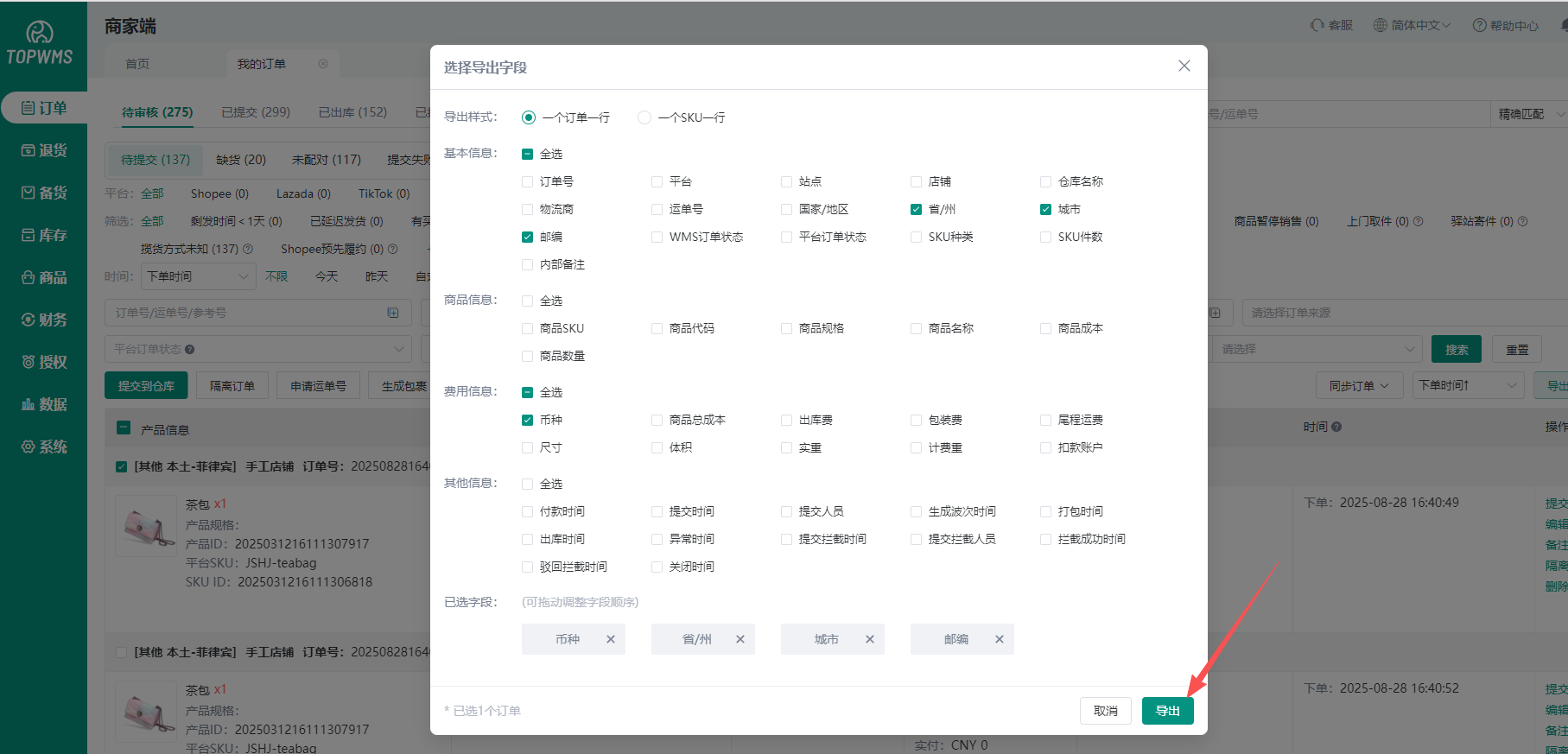Remove 城市 chip from selected fields
This screenshot has height=754, width=1568.
click(870, 639)
